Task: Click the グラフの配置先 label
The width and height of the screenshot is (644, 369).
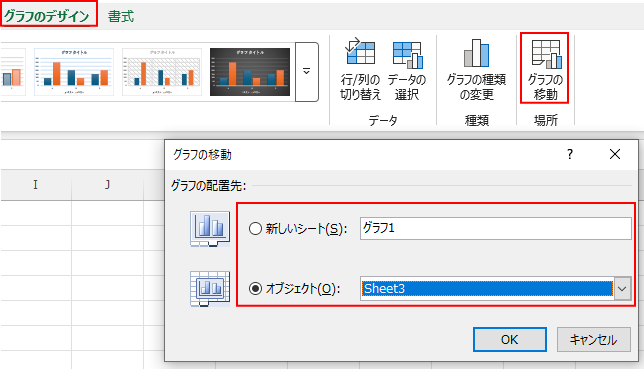Action: (x=209, y=186)
